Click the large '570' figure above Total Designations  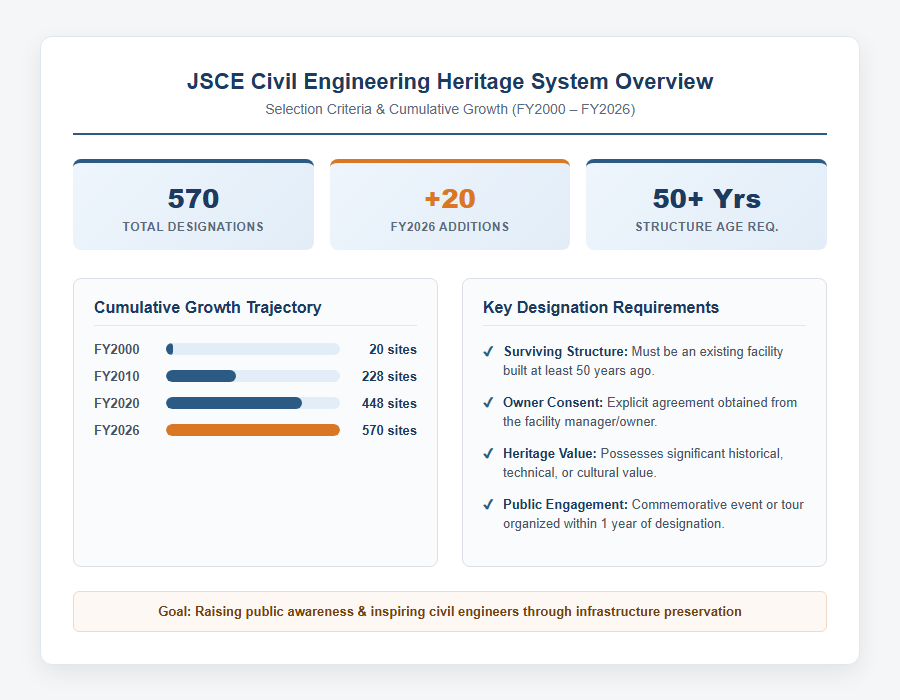click(193, 199)
